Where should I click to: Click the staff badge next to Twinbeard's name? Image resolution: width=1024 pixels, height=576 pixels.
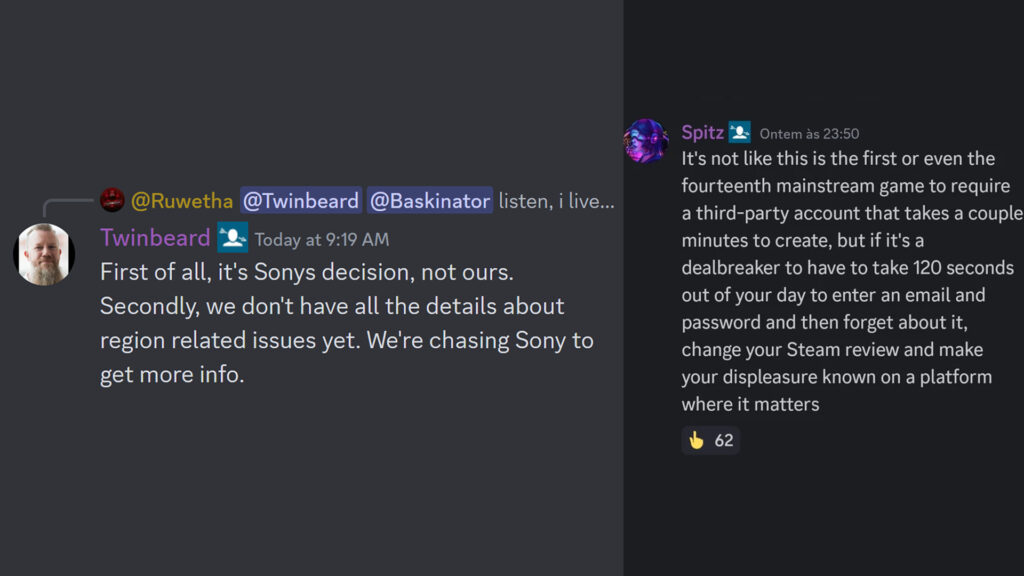click(232, 238)
